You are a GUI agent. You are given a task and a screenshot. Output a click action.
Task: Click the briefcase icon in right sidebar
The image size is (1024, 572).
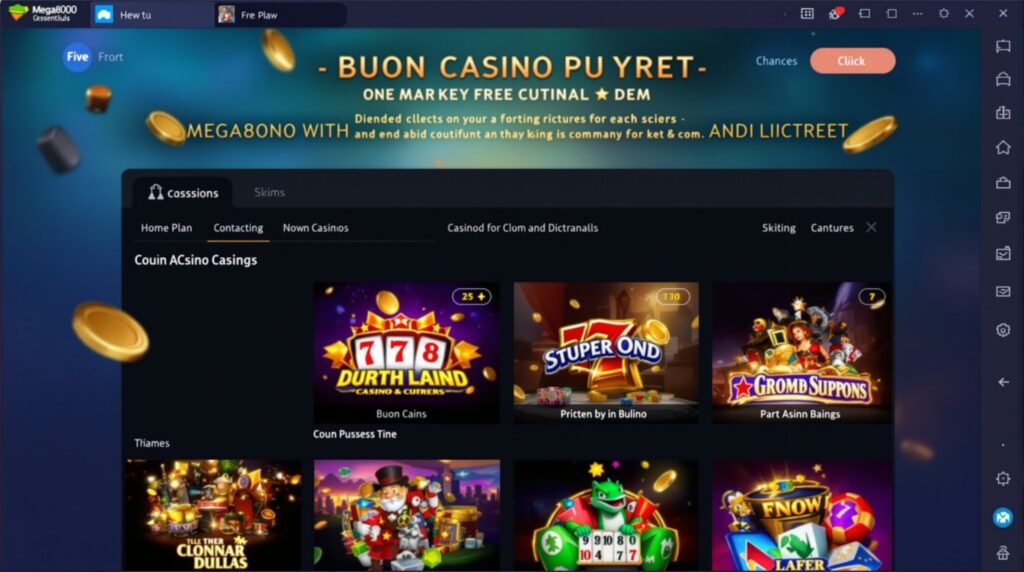tap(1003, 183)
